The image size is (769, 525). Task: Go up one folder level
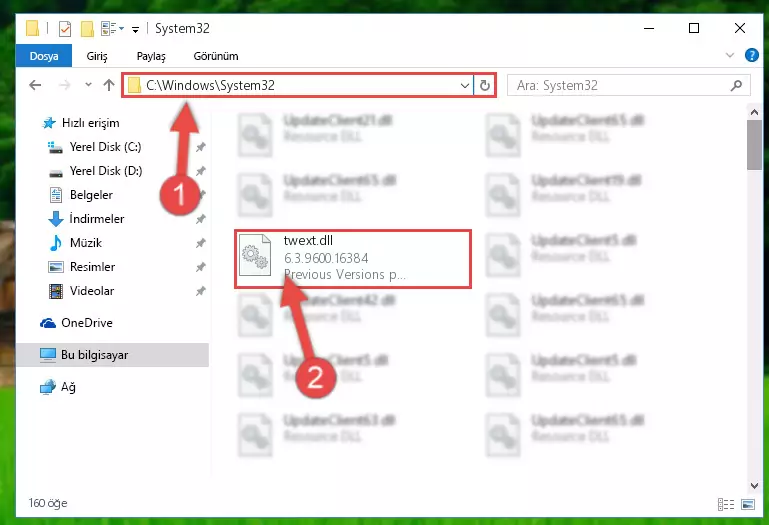(x=109, y=85)
